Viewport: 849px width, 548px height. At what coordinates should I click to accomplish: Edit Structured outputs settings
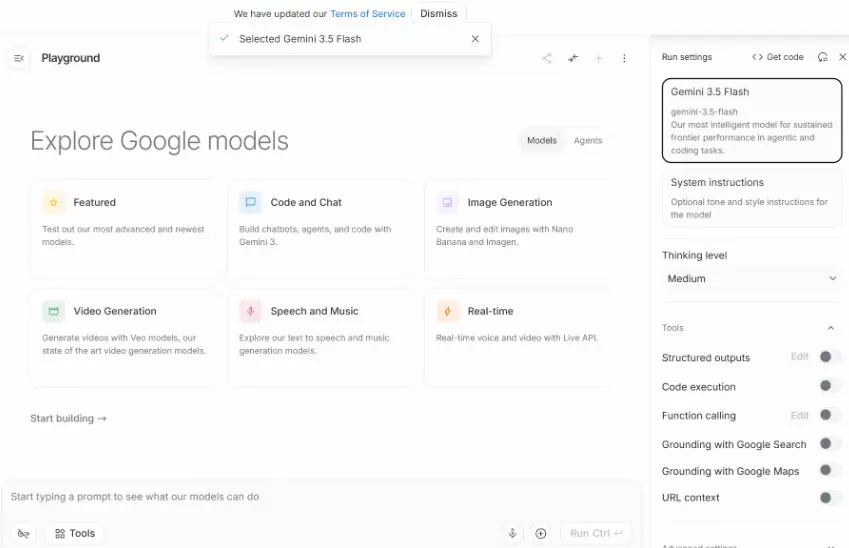tap(800, 356)
